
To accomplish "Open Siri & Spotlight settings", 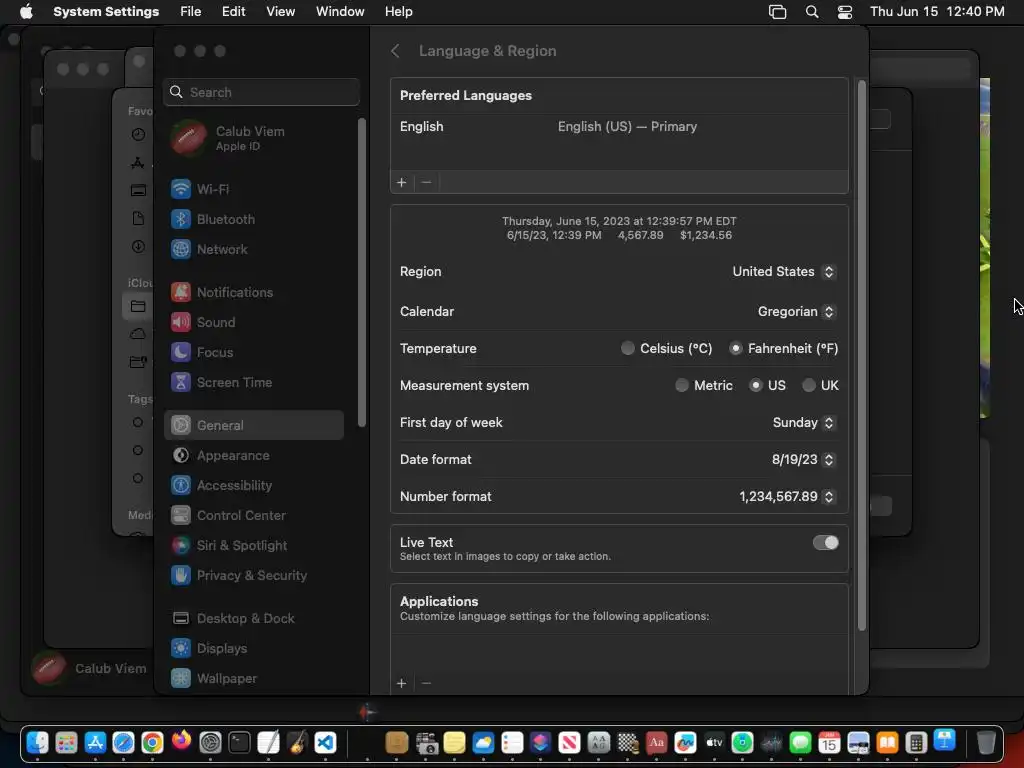I will (x=253, y=546).
